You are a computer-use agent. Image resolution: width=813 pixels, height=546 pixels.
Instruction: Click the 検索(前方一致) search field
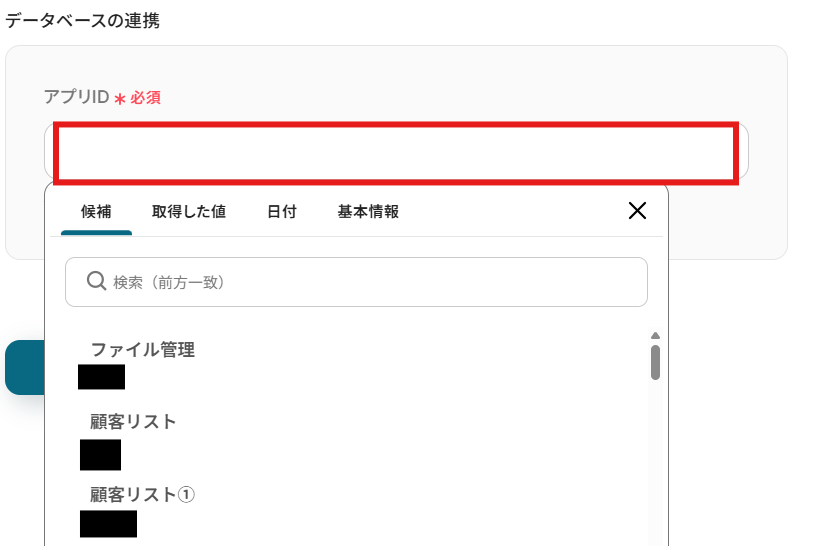tap(370, 283)
